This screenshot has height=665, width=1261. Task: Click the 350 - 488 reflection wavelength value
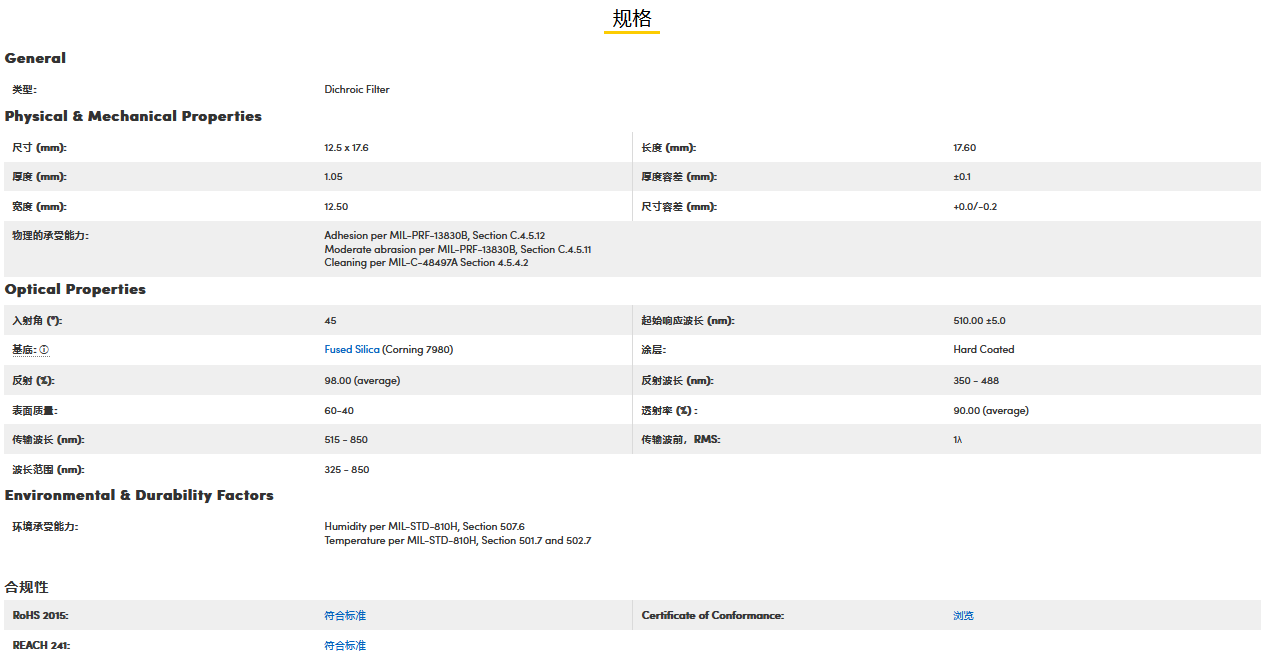pyautogui.click(x=976, y=380)
